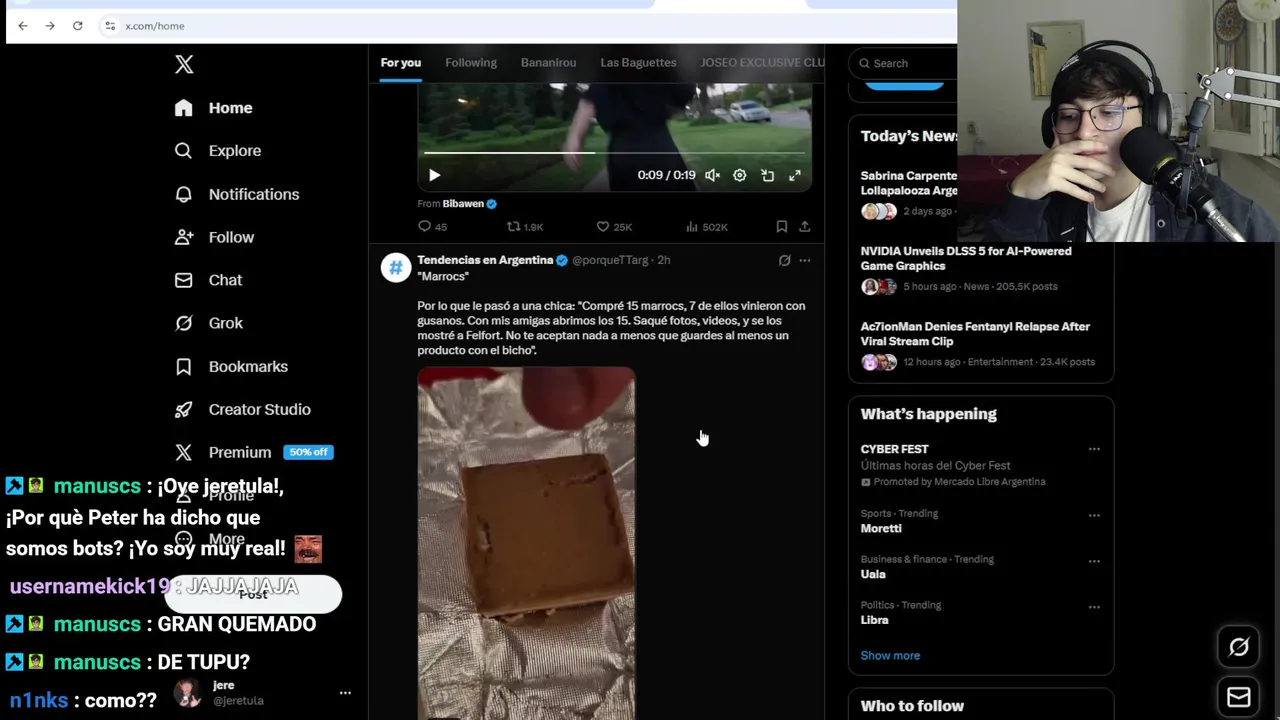The image size is (1280, 720).
Task: Open Notifications in sidebar
Action: click(x=236, y=194)
